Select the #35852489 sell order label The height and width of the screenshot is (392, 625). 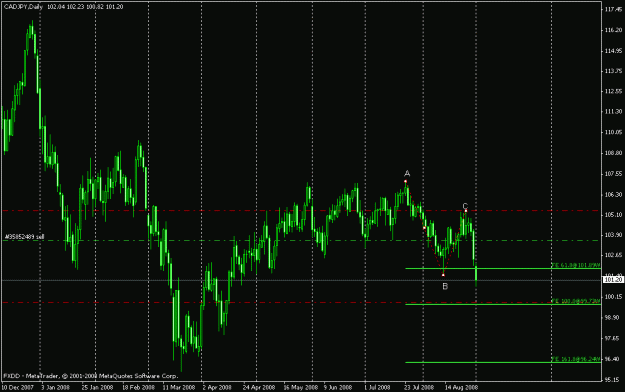24,237
